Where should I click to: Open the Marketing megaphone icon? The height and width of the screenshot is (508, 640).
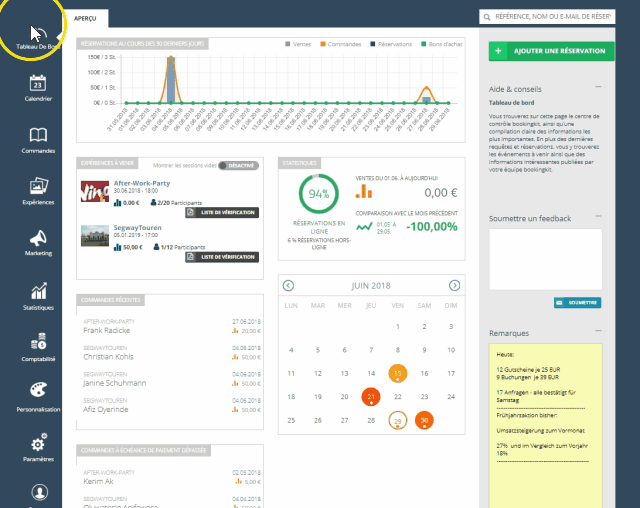pyautogui.click(x=38, y=238)
